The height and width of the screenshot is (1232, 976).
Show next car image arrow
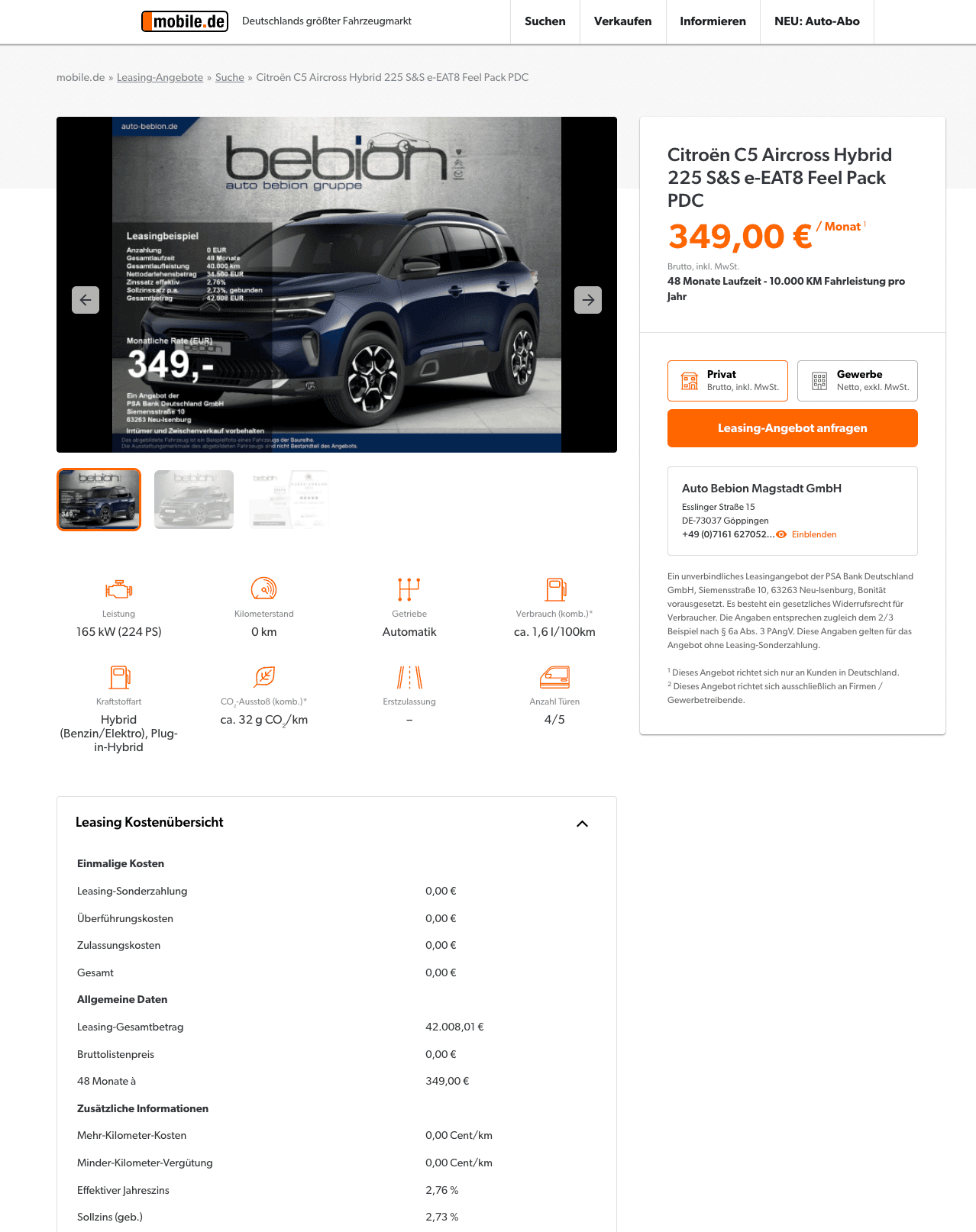point(588,300)
